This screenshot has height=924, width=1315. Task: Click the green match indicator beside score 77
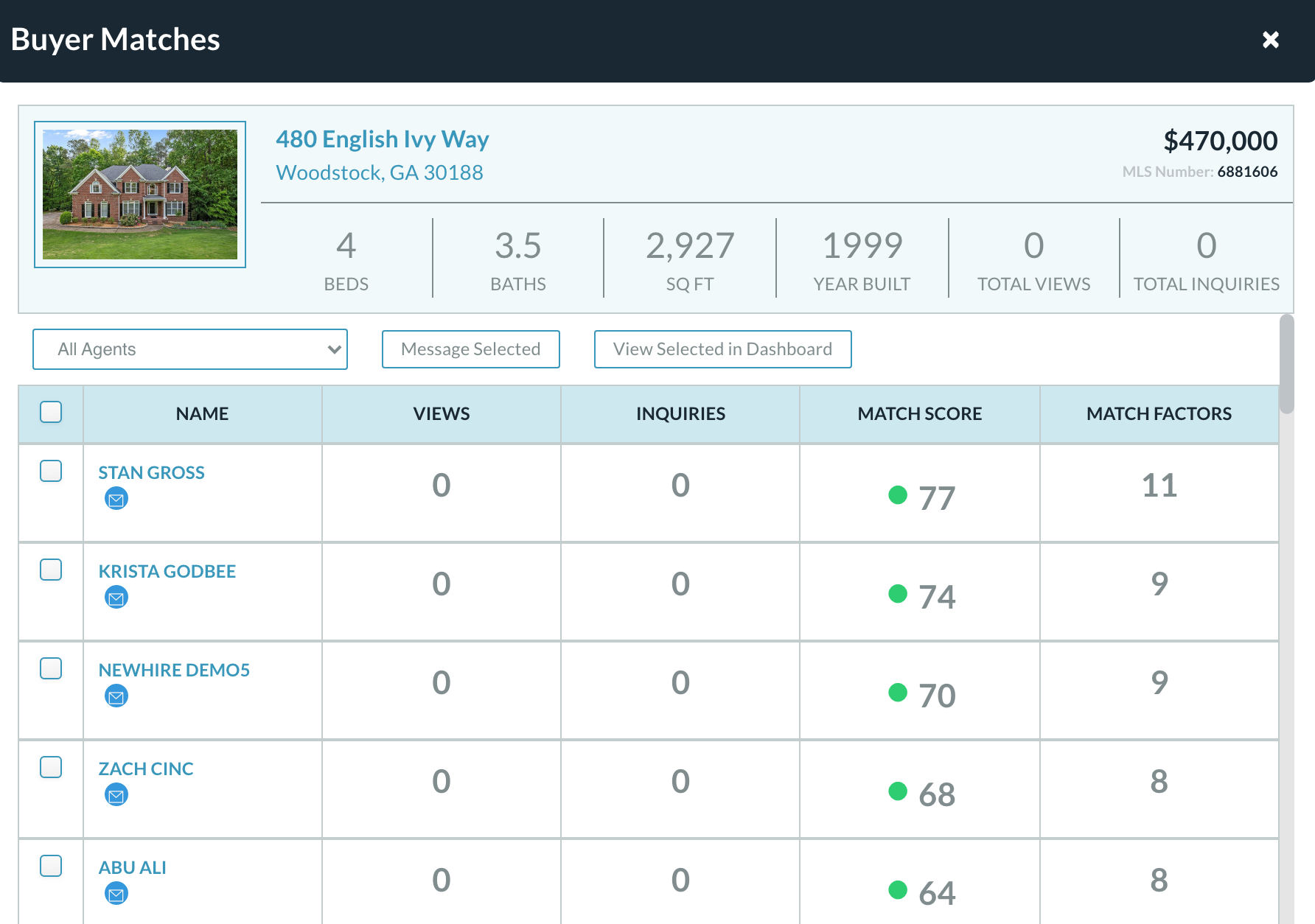tap(899, 496)
